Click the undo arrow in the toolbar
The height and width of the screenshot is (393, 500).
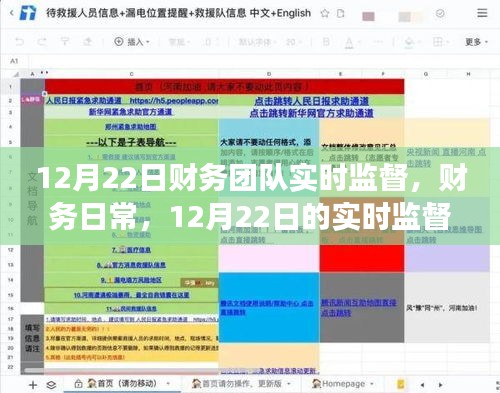[x=20, y=42]
